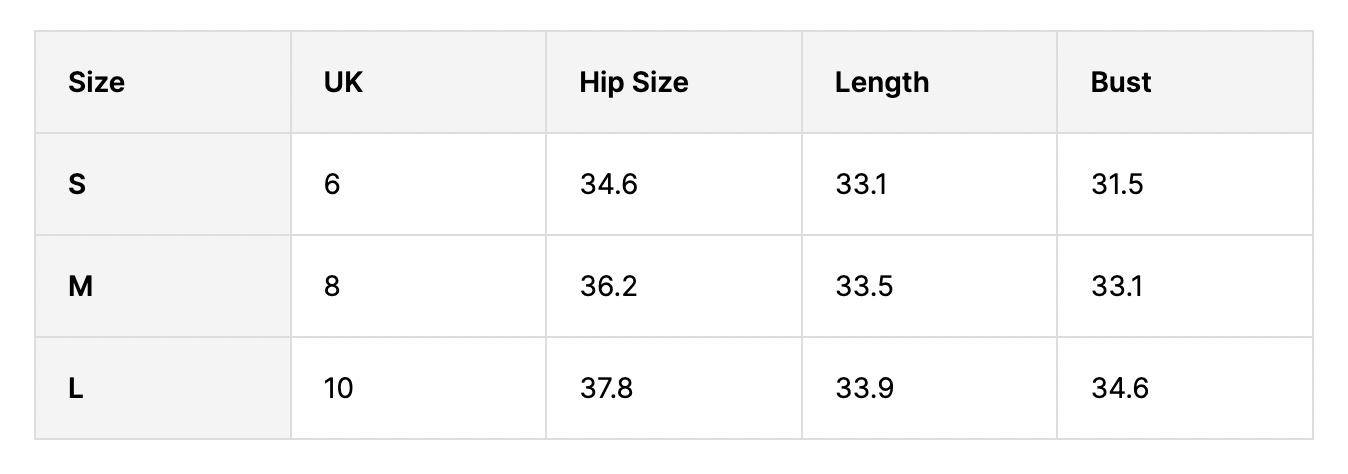The image size is (1348, 474).
Task: Select length value 33.1 in S row
Action: click(x=859, y=185)
